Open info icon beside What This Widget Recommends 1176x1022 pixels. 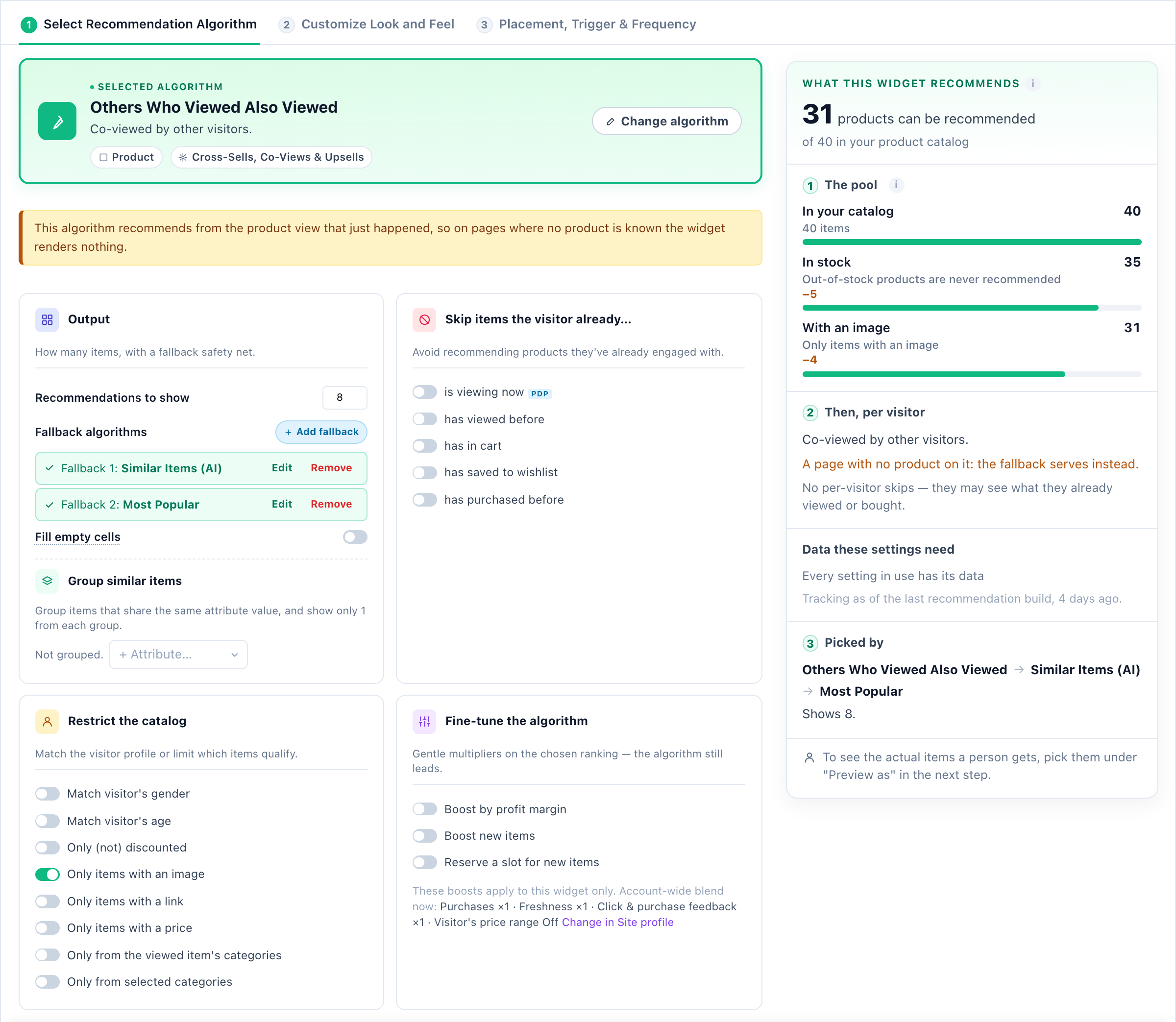pyautogui.click(x=1032, y=84)
